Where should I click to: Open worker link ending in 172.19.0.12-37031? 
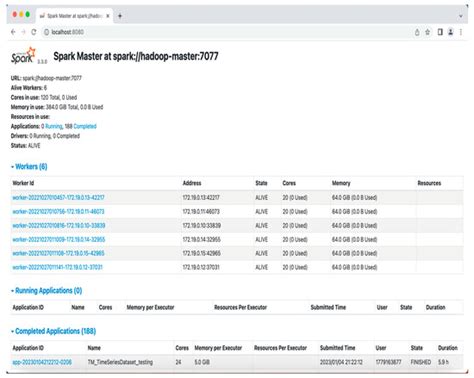[x=57, y=267]
